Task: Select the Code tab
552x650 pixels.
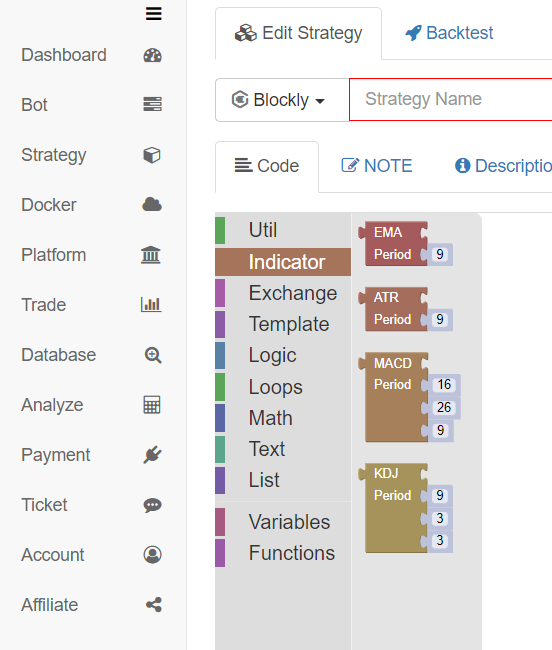Action: [267, 167]
